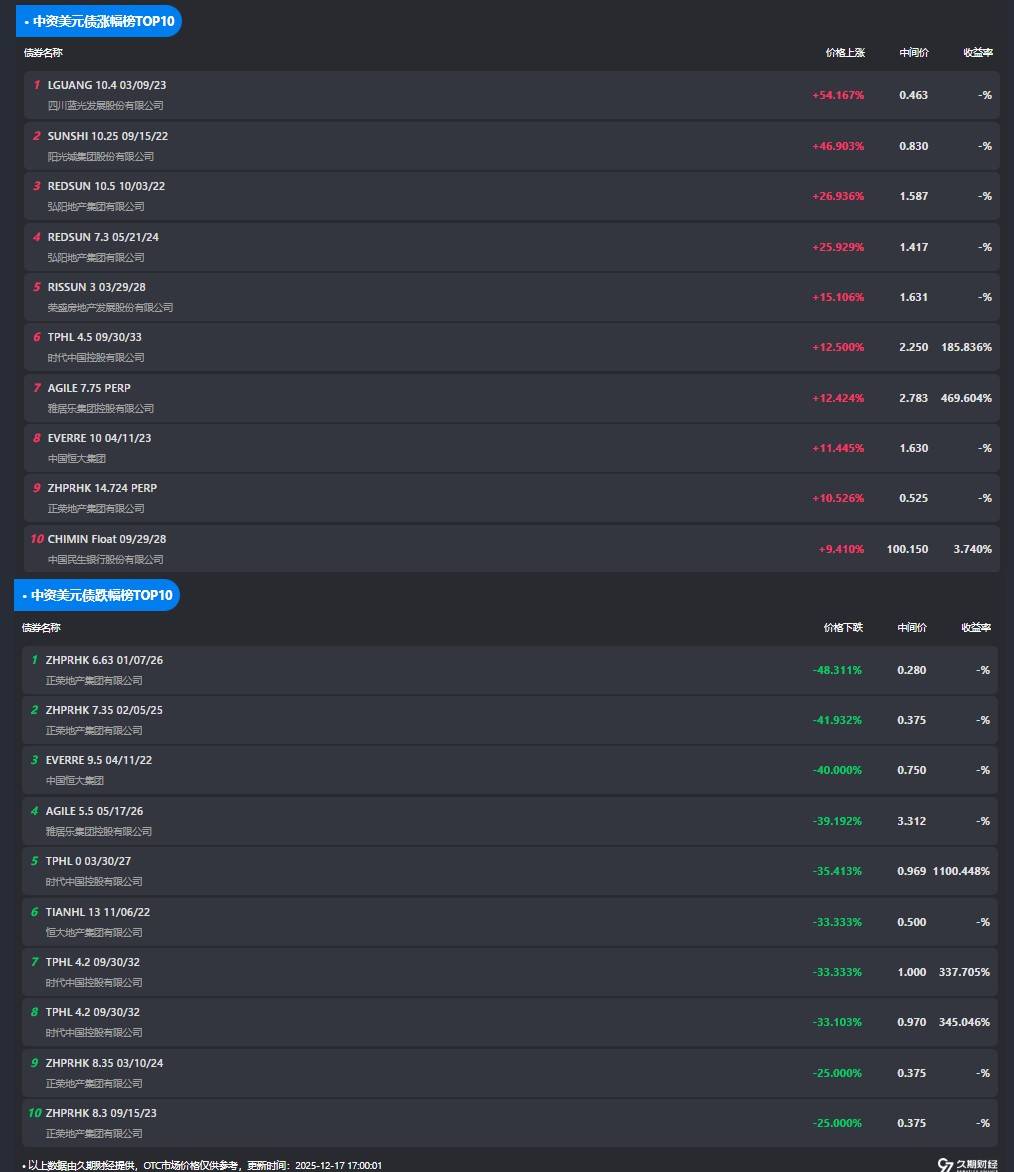Viewport: 1014px width, 1172px height.
Task: Open the TPHL 0 03/30/27 bond
Action: pyautogui.click(x=88, y=861)
